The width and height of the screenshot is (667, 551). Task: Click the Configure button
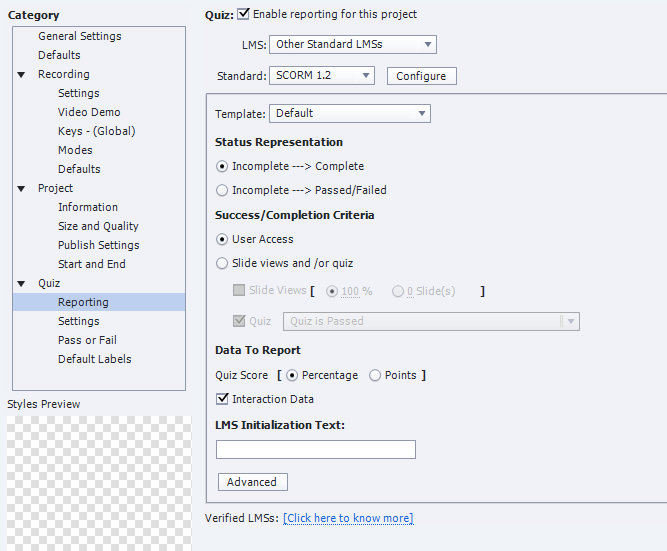click(421, 76)
